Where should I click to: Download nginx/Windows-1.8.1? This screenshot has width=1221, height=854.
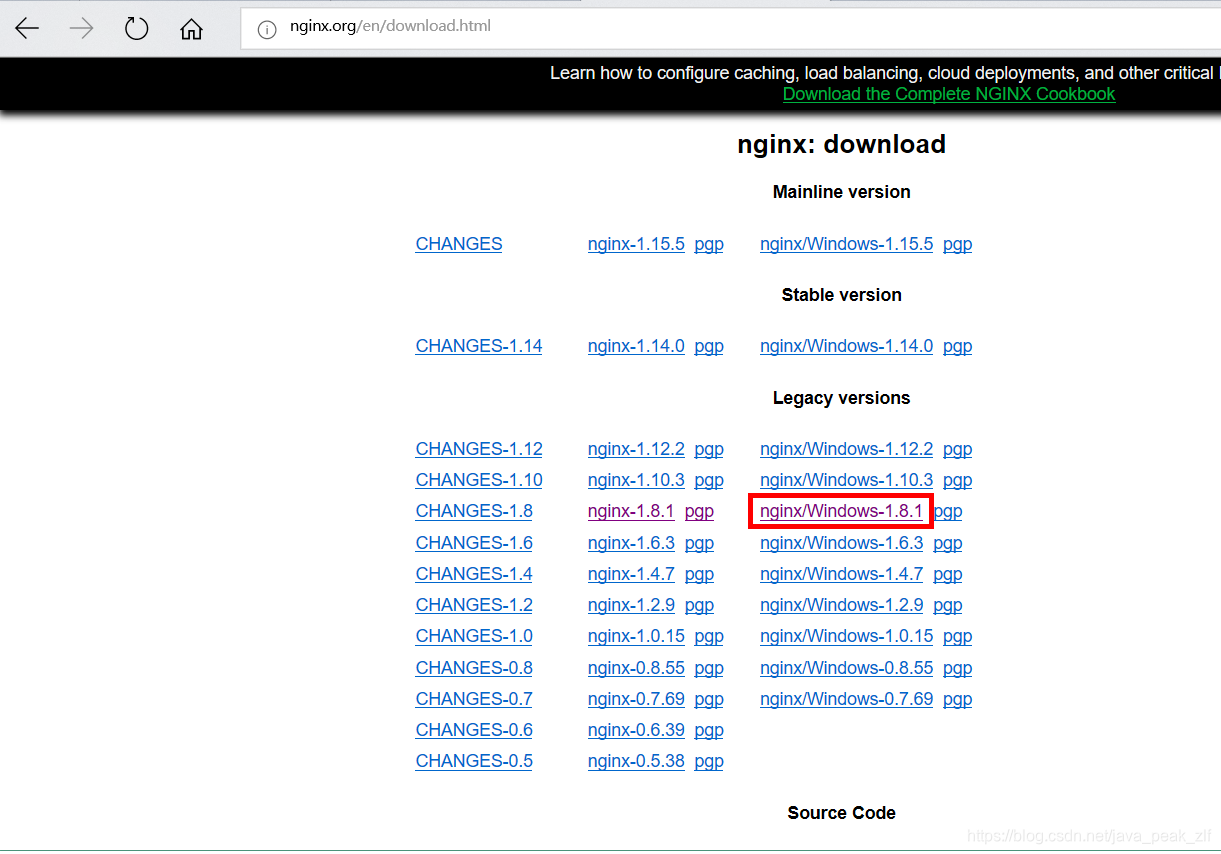tap(841, 511)
